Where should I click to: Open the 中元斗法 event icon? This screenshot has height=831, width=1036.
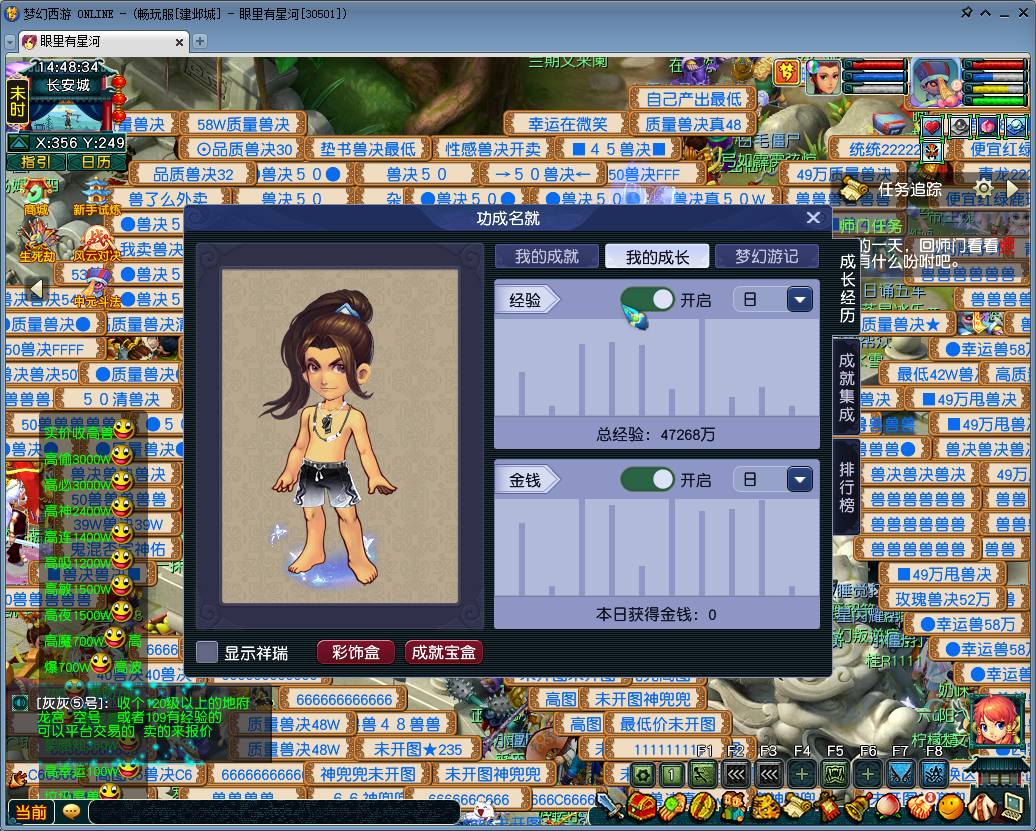(x=98, y=287)
